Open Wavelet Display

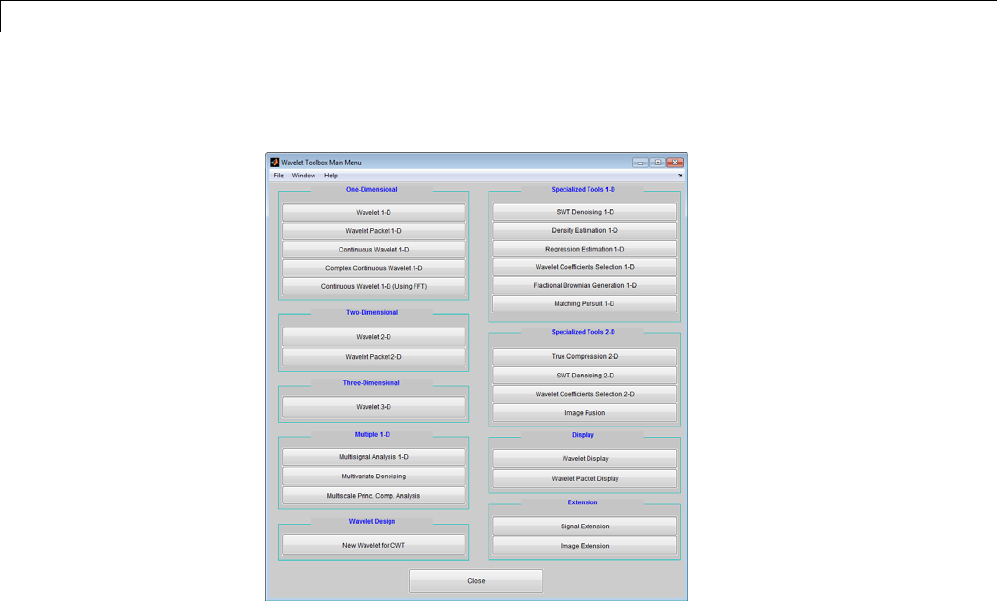coord(585,459)
